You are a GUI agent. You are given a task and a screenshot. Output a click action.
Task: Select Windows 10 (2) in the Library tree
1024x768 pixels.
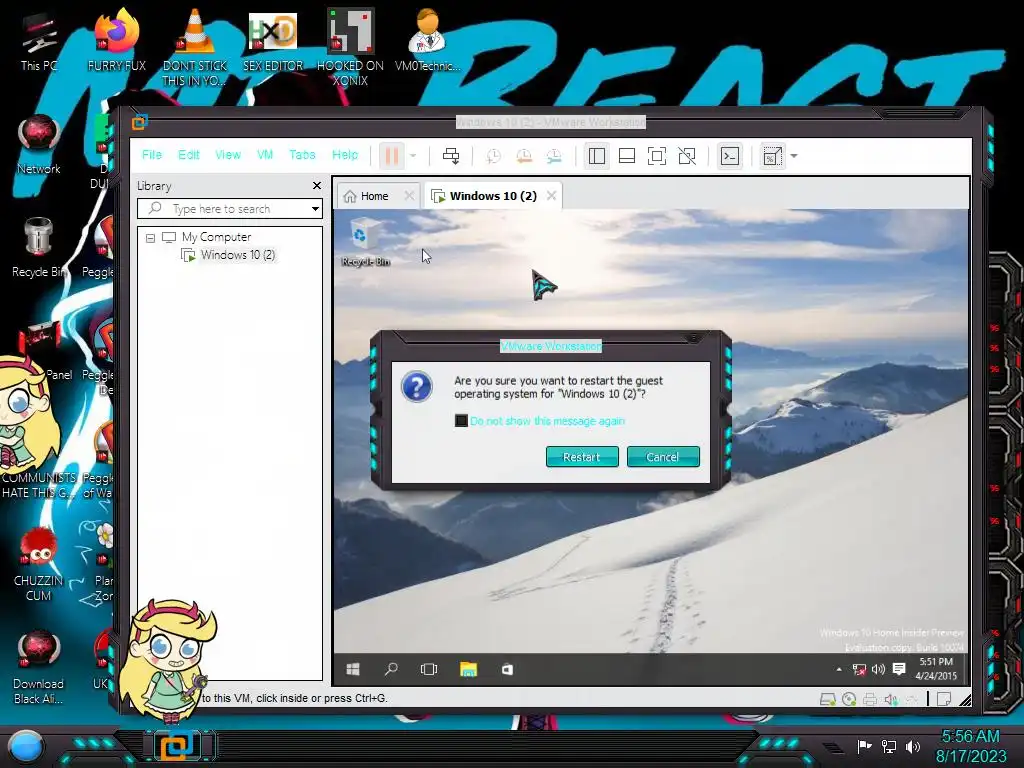coord(238,255)
